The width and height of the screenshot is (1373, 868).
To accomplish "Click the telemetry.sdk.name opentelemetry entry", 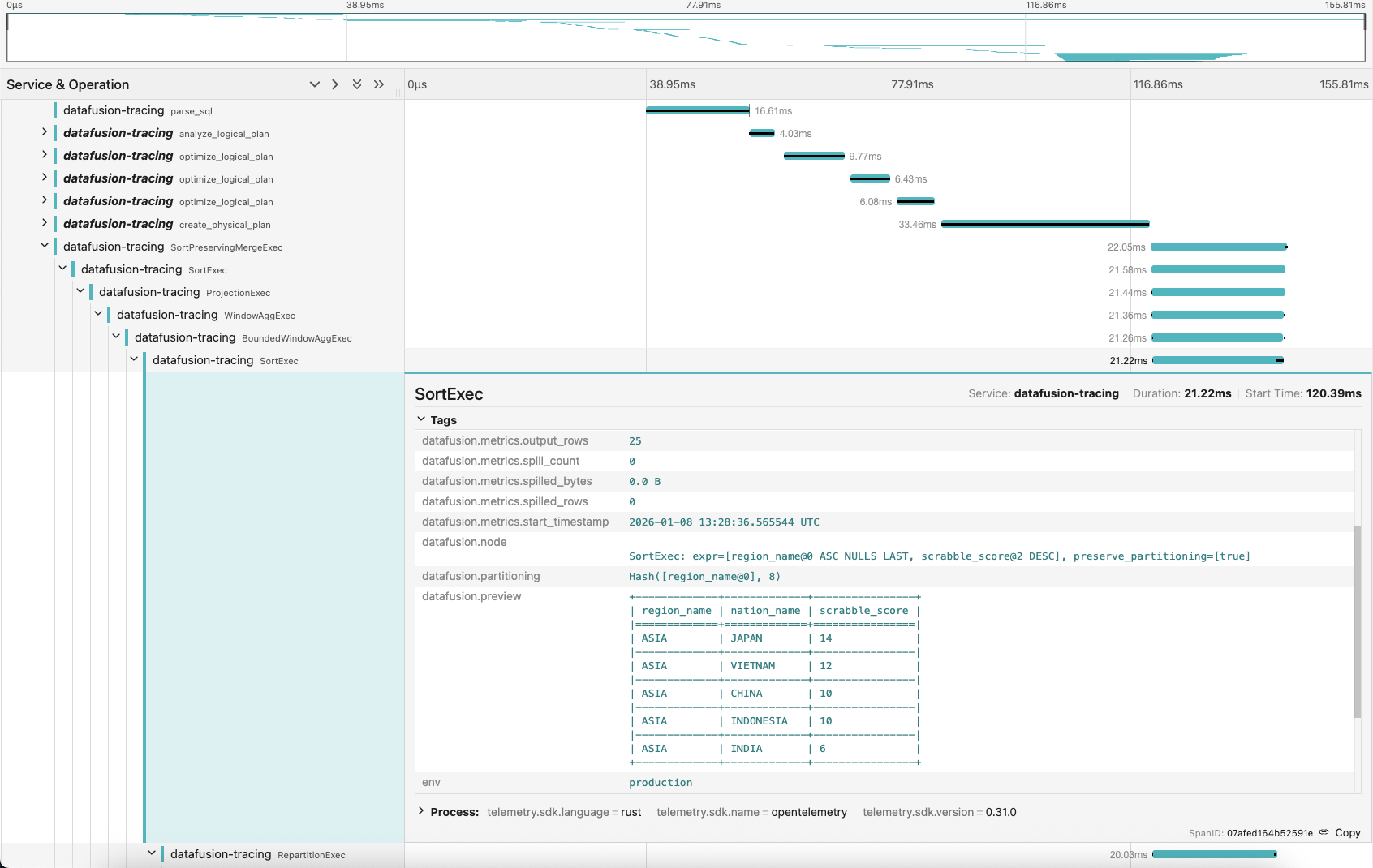I will pos(751,812).
